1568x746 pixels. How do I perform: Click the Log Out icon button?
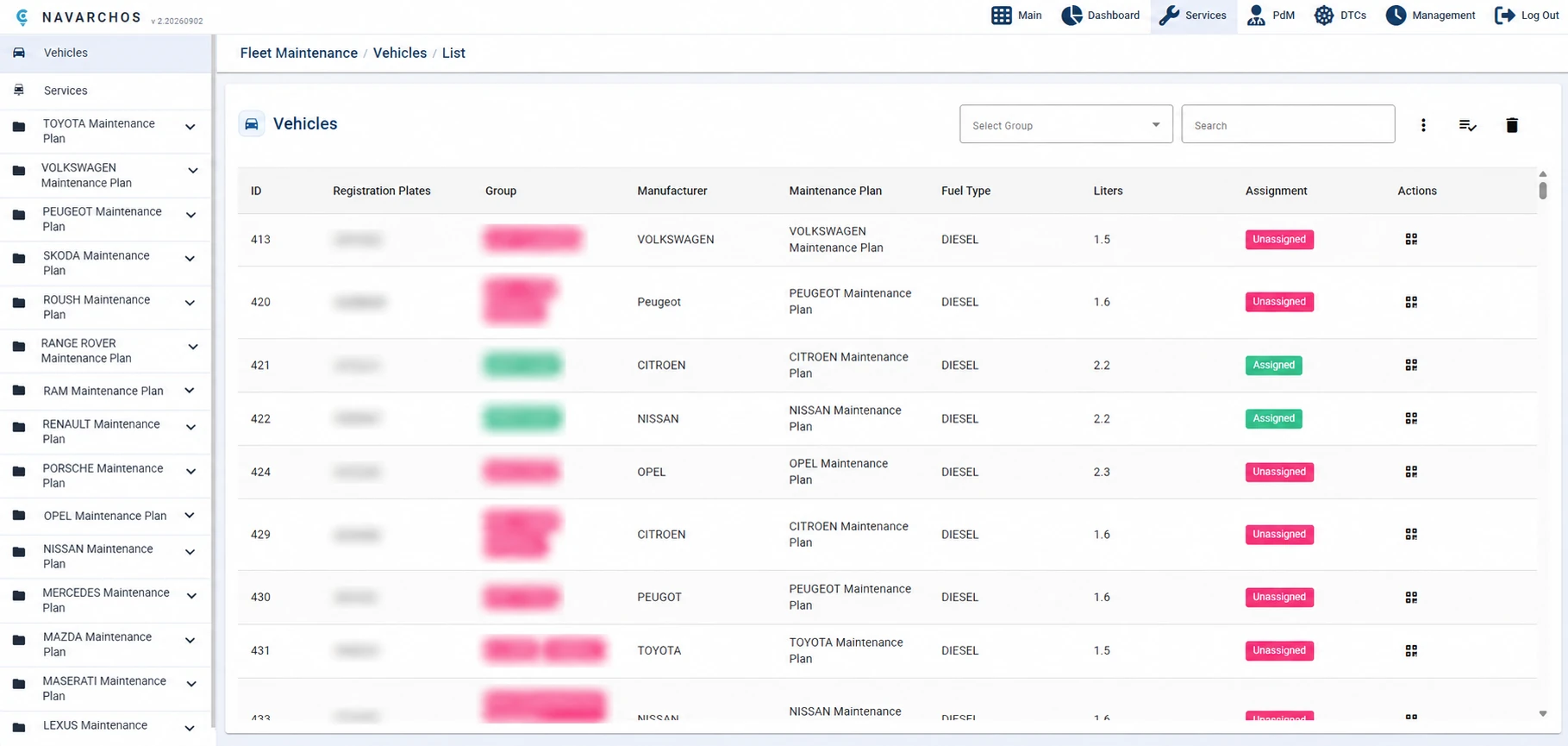coord(1527,16)
